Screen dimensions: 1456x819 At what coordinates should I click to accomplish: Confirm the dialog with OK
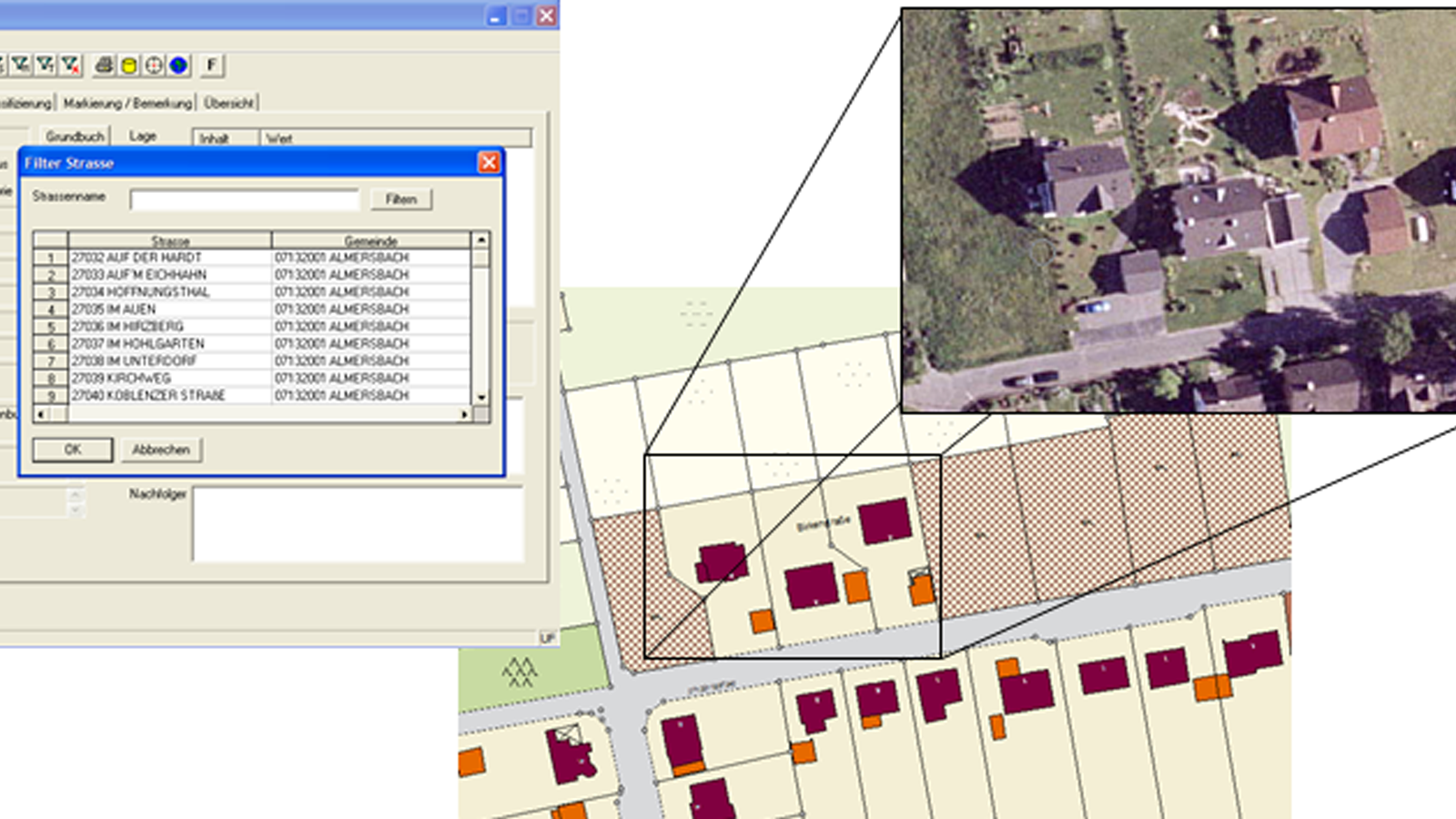pos(73,450)
